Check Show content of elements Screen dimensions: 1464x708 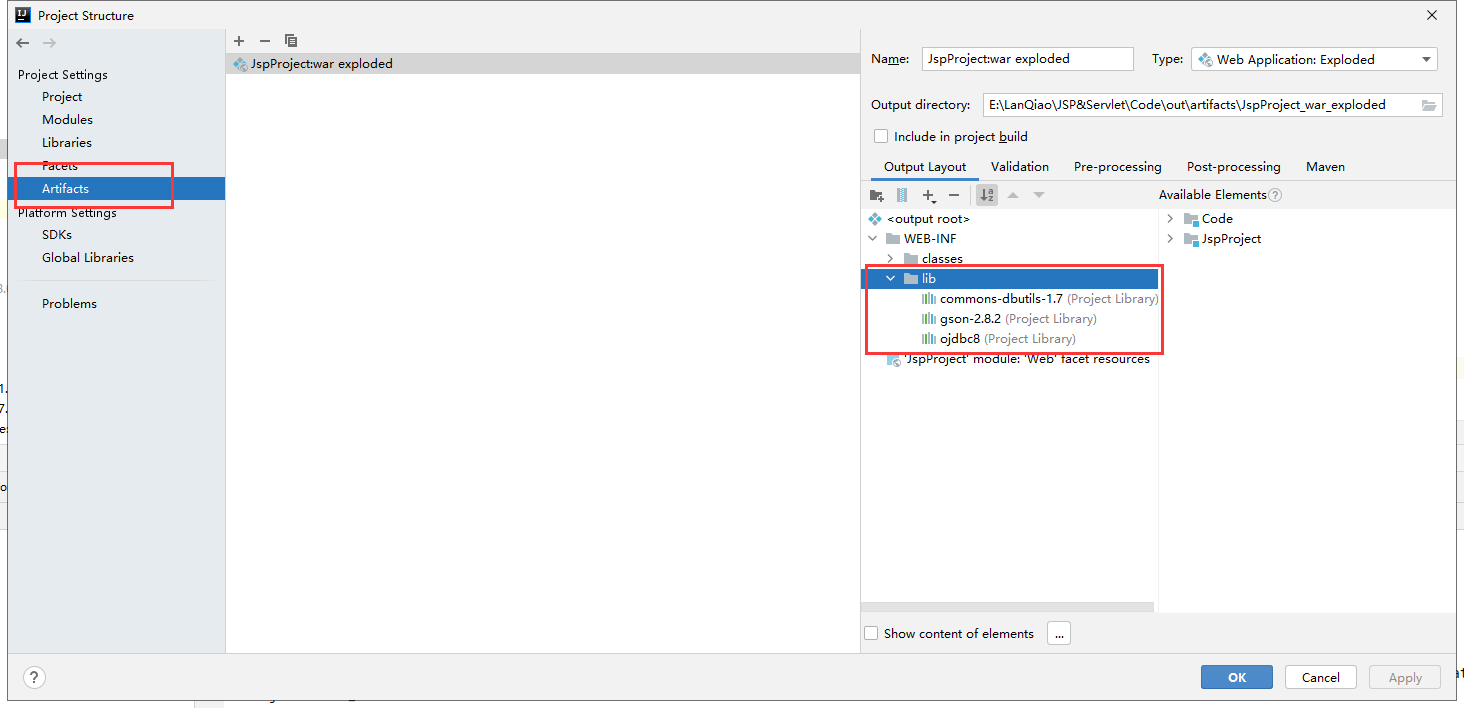(x=871, y=632)
